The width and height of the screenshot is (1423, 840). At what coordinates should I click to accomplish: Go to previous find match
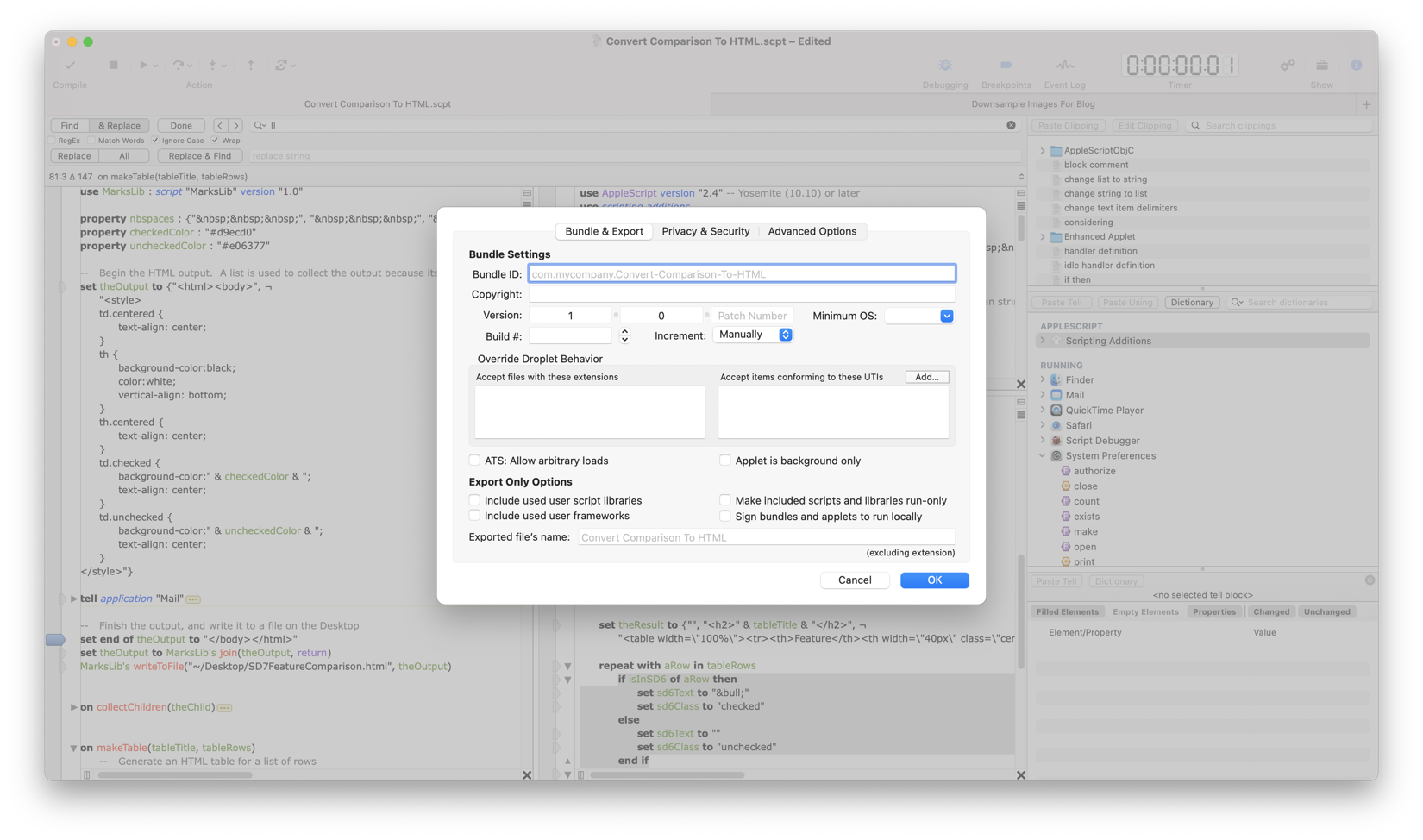click(220, 125)
